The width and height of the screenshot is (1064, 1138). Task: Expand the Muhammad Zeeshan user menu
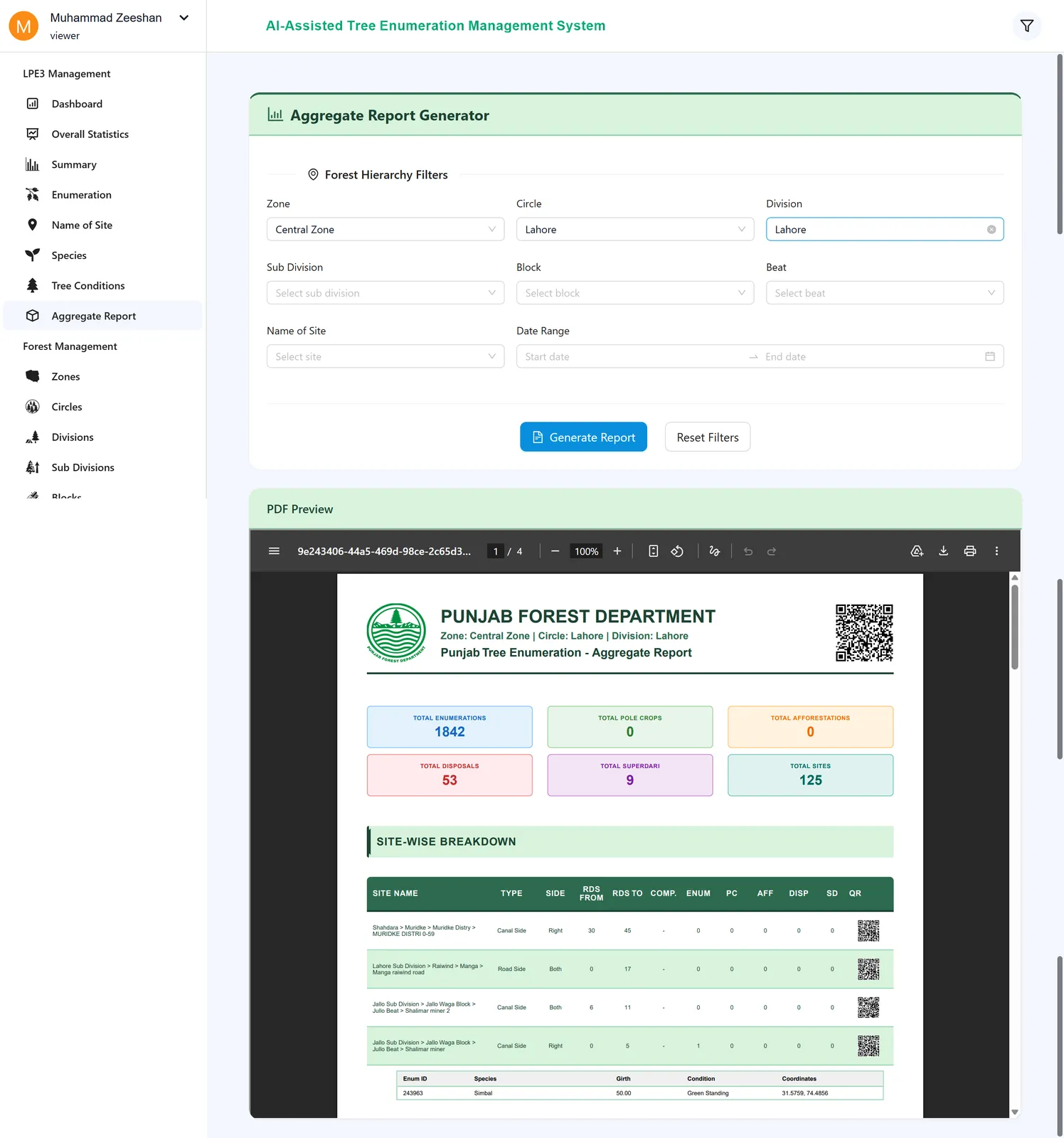184,18
